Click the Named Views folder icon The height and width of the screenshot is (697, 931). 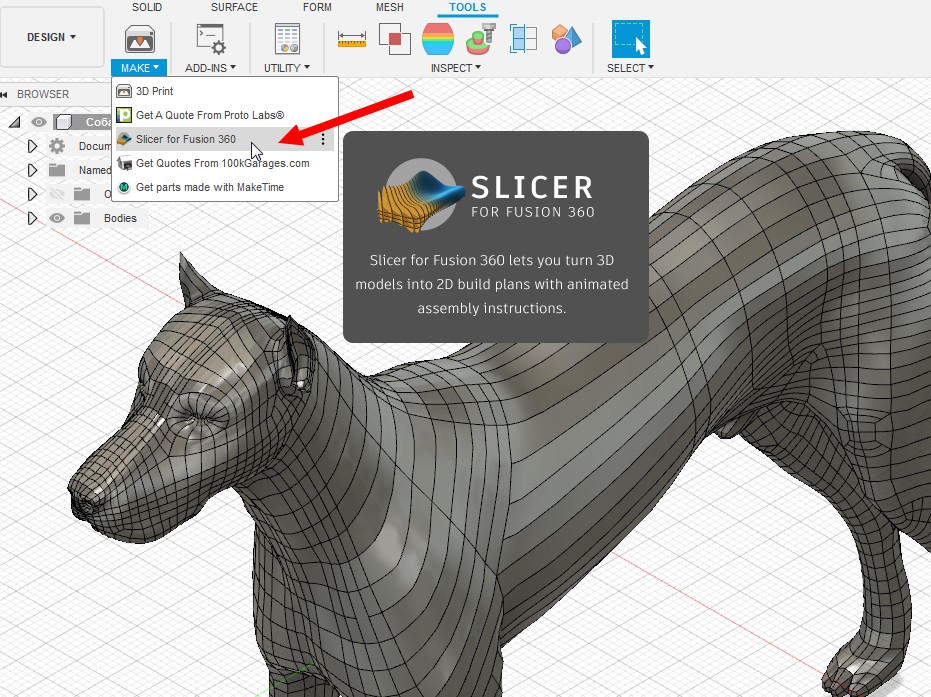click(x=57, y=170)
